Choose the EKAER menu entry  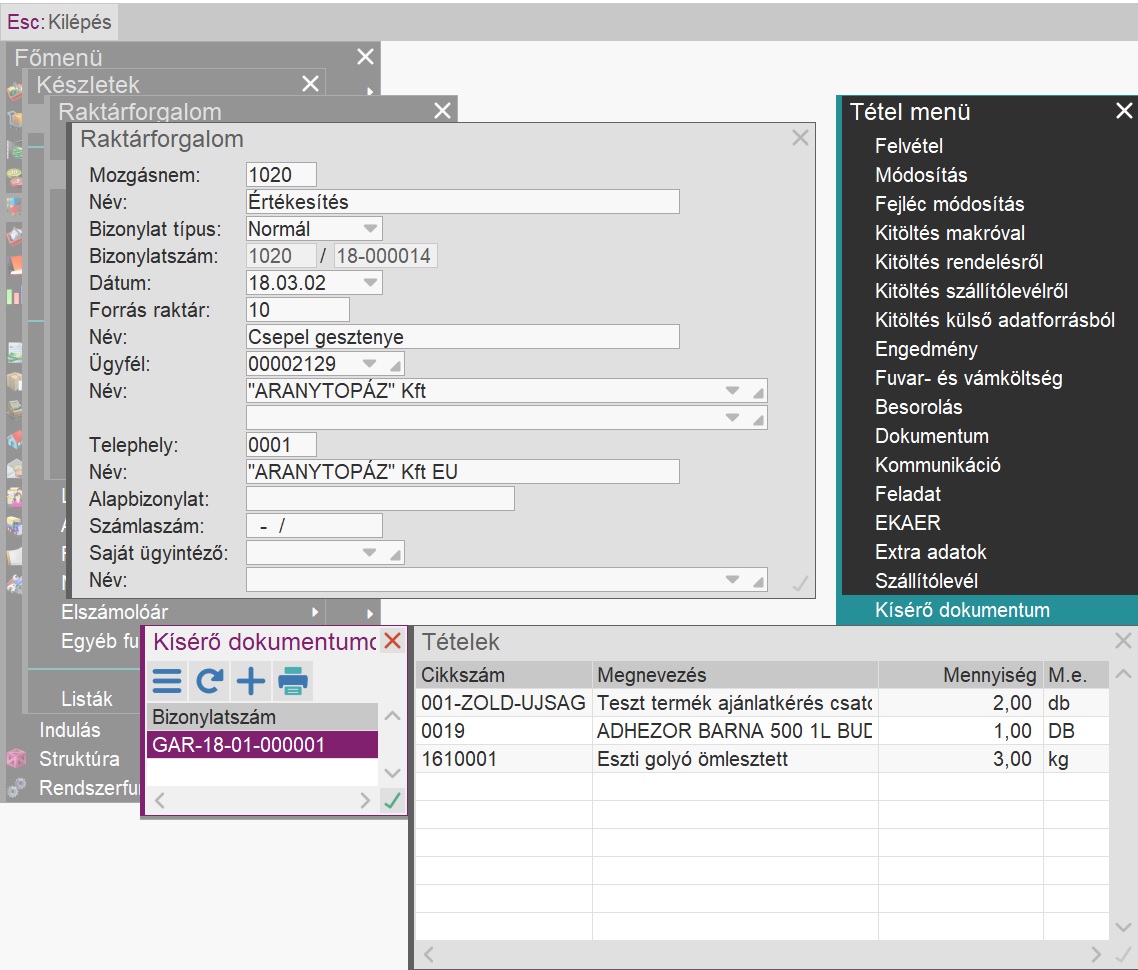(907, 523)
